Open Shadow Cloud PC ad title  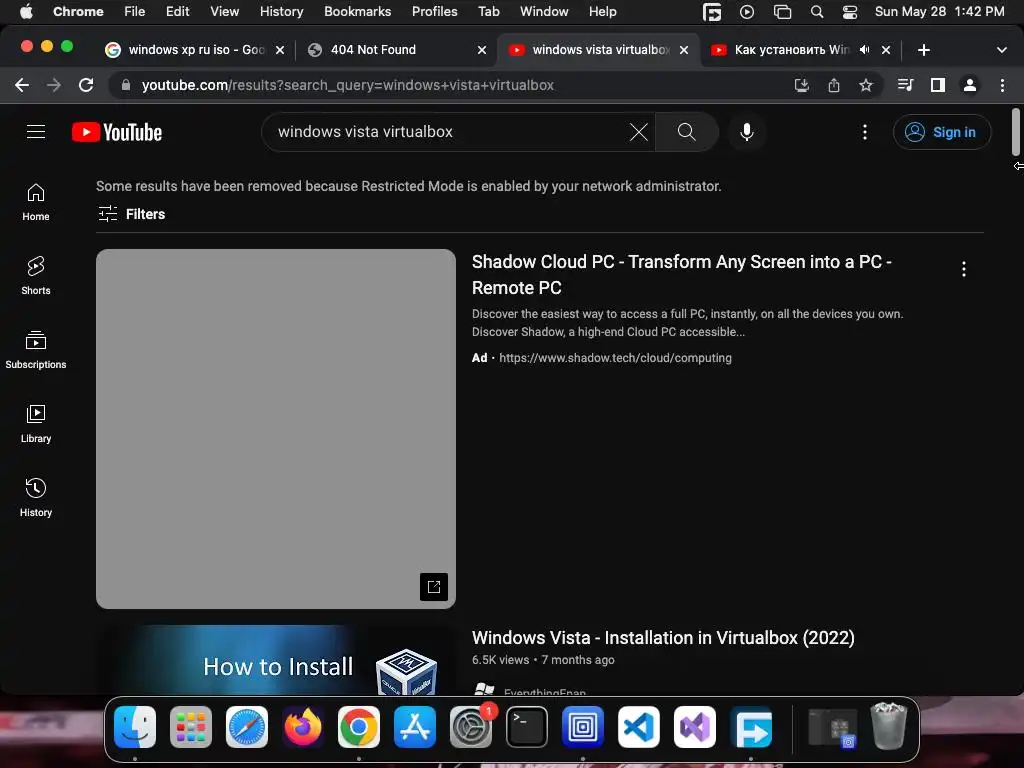[682, 274]
